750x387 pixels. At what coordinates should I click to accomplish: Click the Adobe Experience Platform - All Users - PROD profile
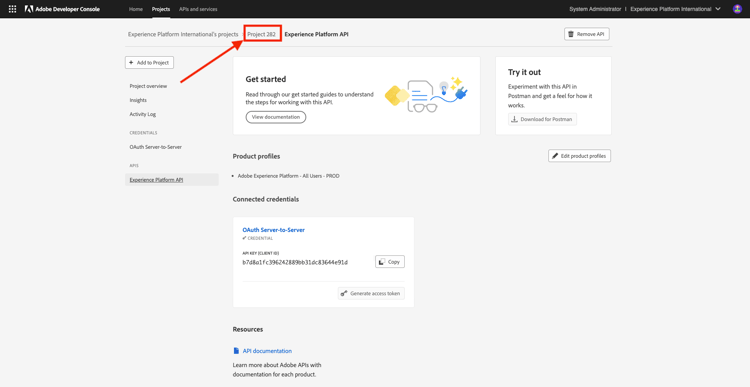(x=289, y=176)
